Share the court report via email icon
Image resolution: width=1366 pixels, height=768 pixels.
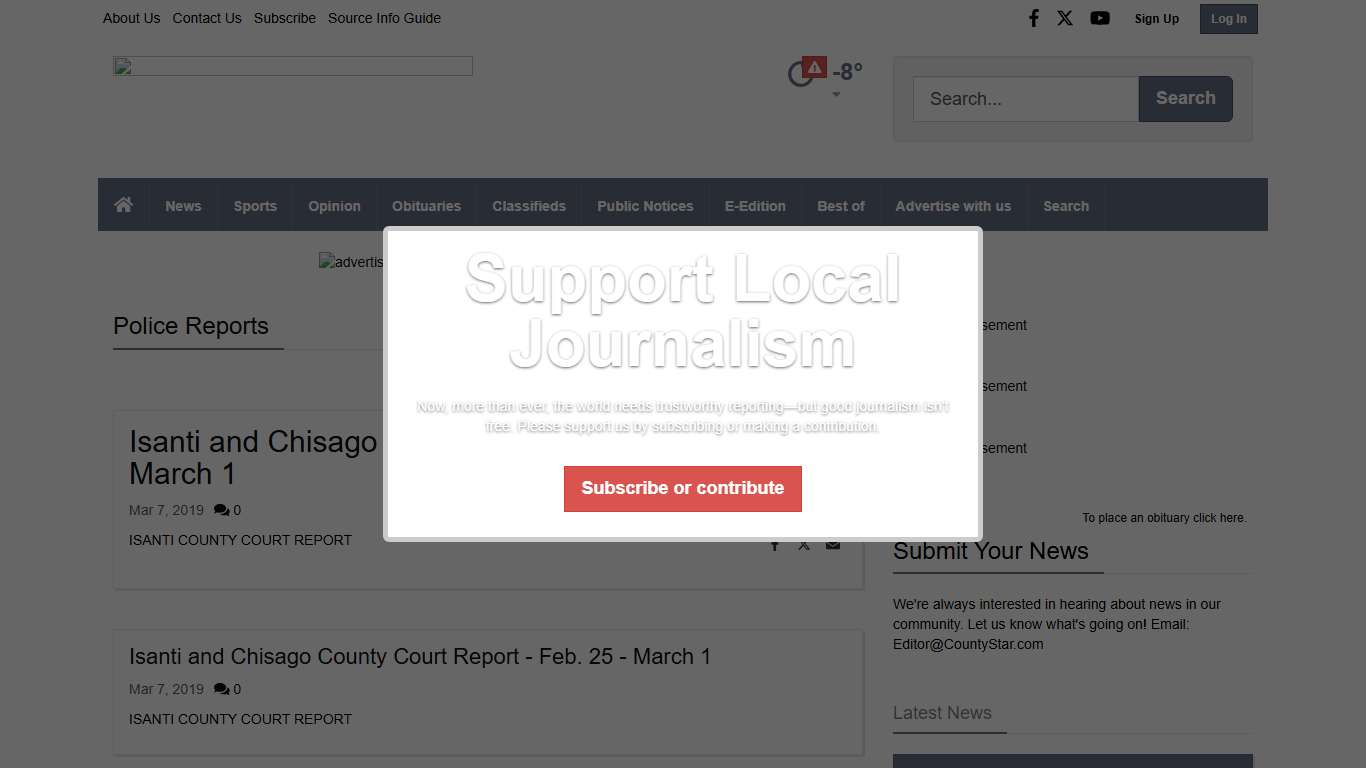pyautogui.click(x=832, y=545)
